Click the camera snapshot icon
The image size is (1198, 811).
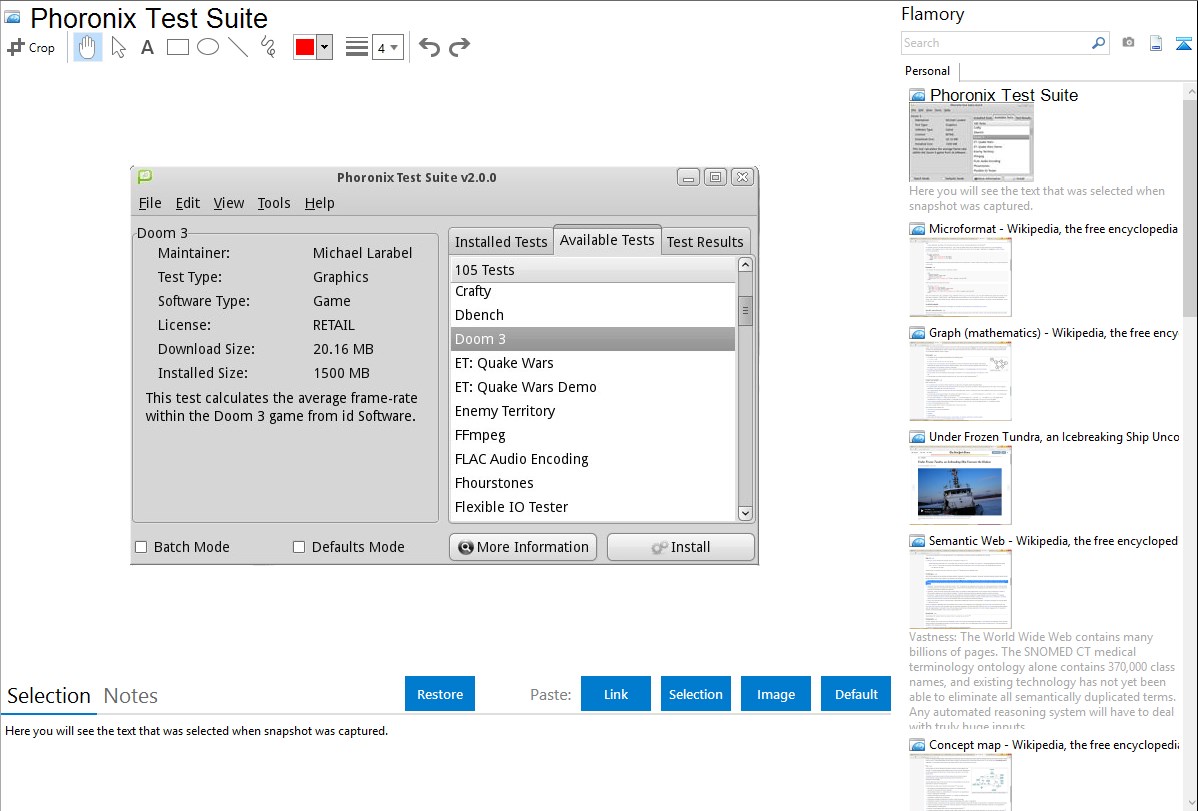pos(1128,43)
